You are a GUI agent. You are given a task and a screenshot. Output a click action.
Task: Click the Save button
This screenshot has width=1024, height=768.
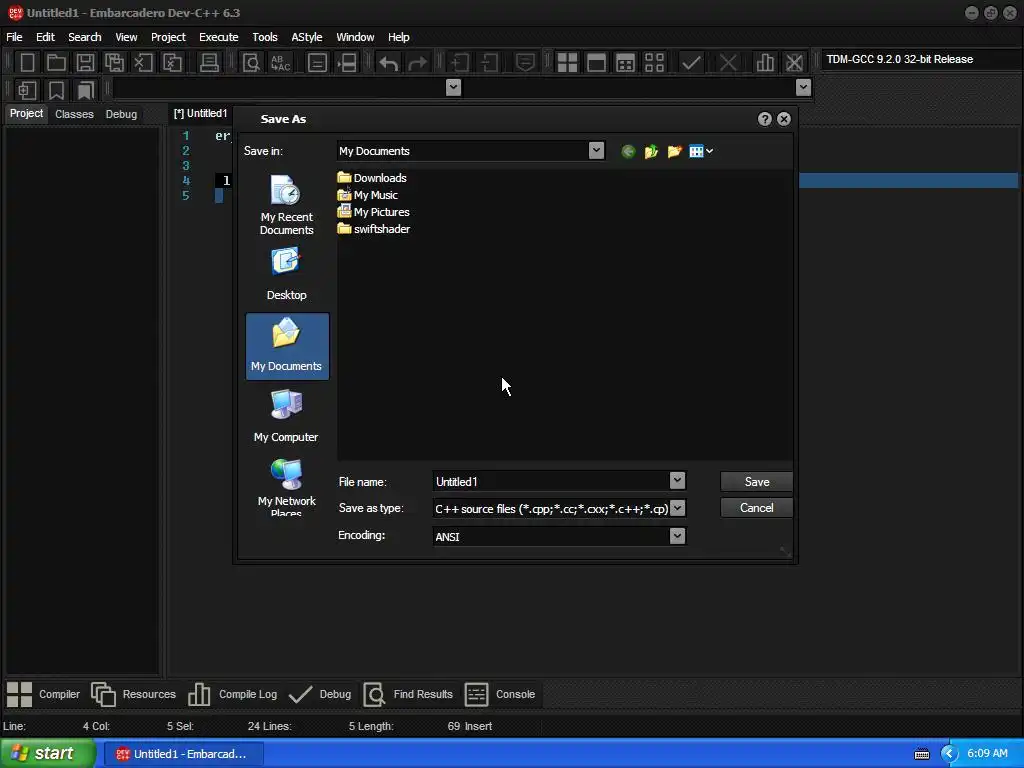(756, 482)
